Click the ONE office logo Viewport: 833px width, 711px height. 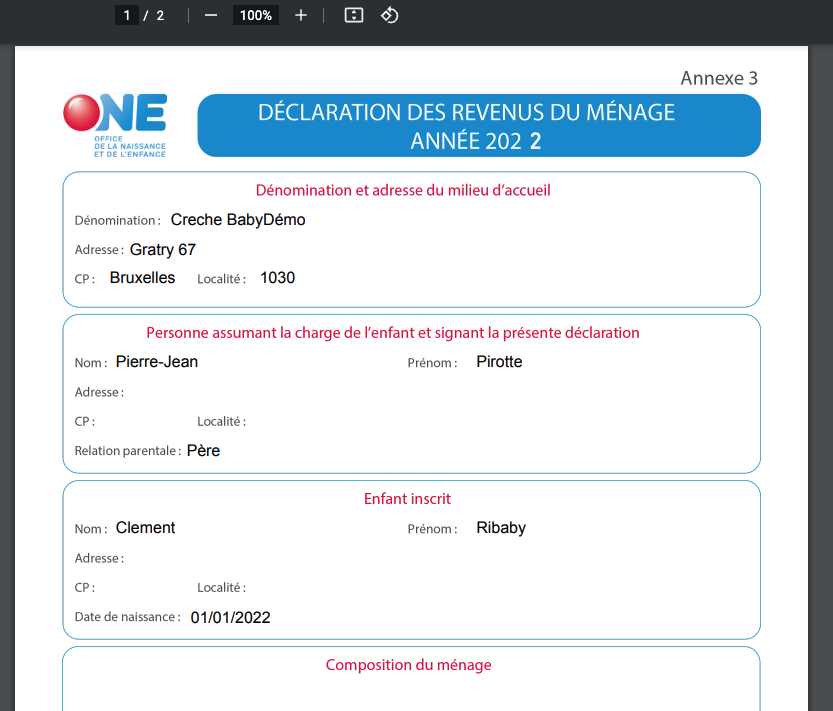115,125
